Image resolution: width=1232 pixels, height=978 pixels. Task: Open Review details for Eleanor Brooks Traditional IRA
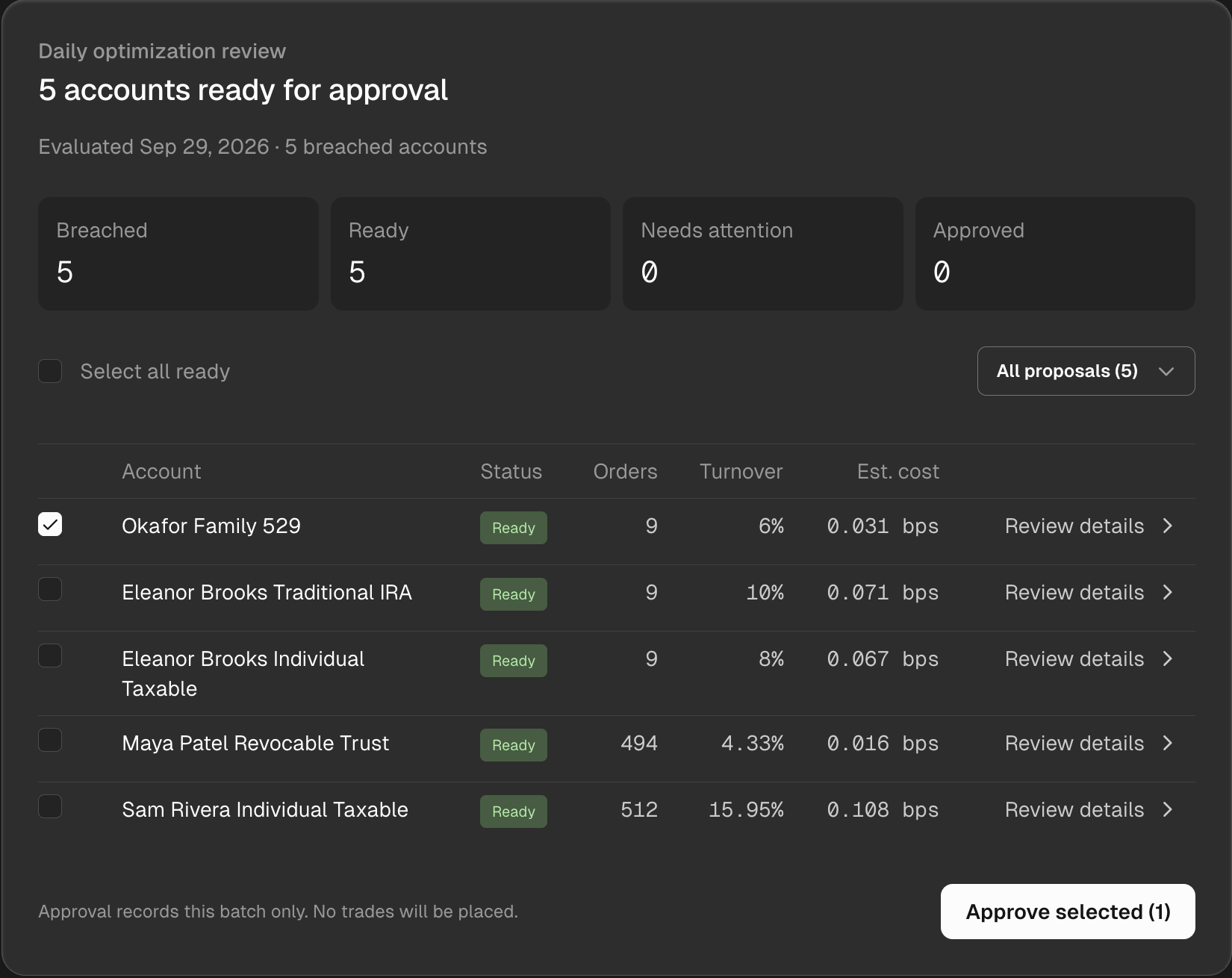[x=1089, y=593]
